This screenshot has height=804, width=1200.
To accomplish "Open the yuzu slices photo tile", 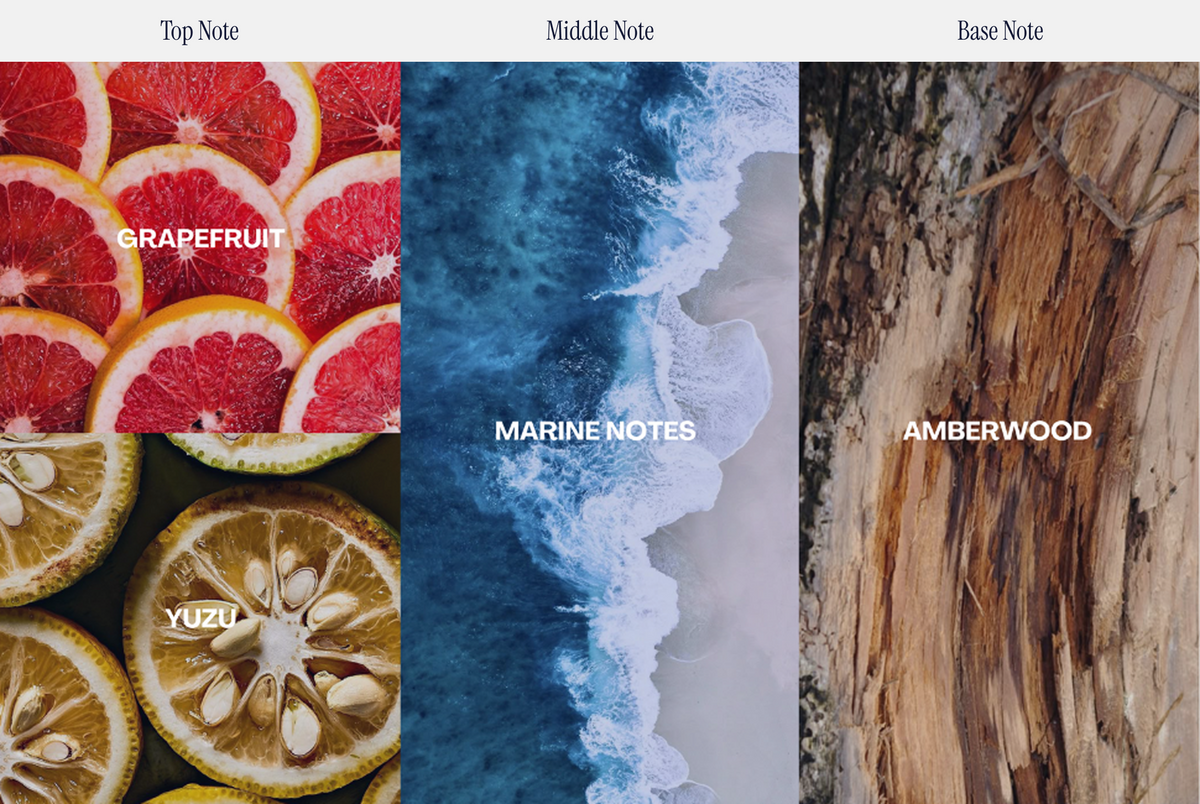I will (200, 618).
